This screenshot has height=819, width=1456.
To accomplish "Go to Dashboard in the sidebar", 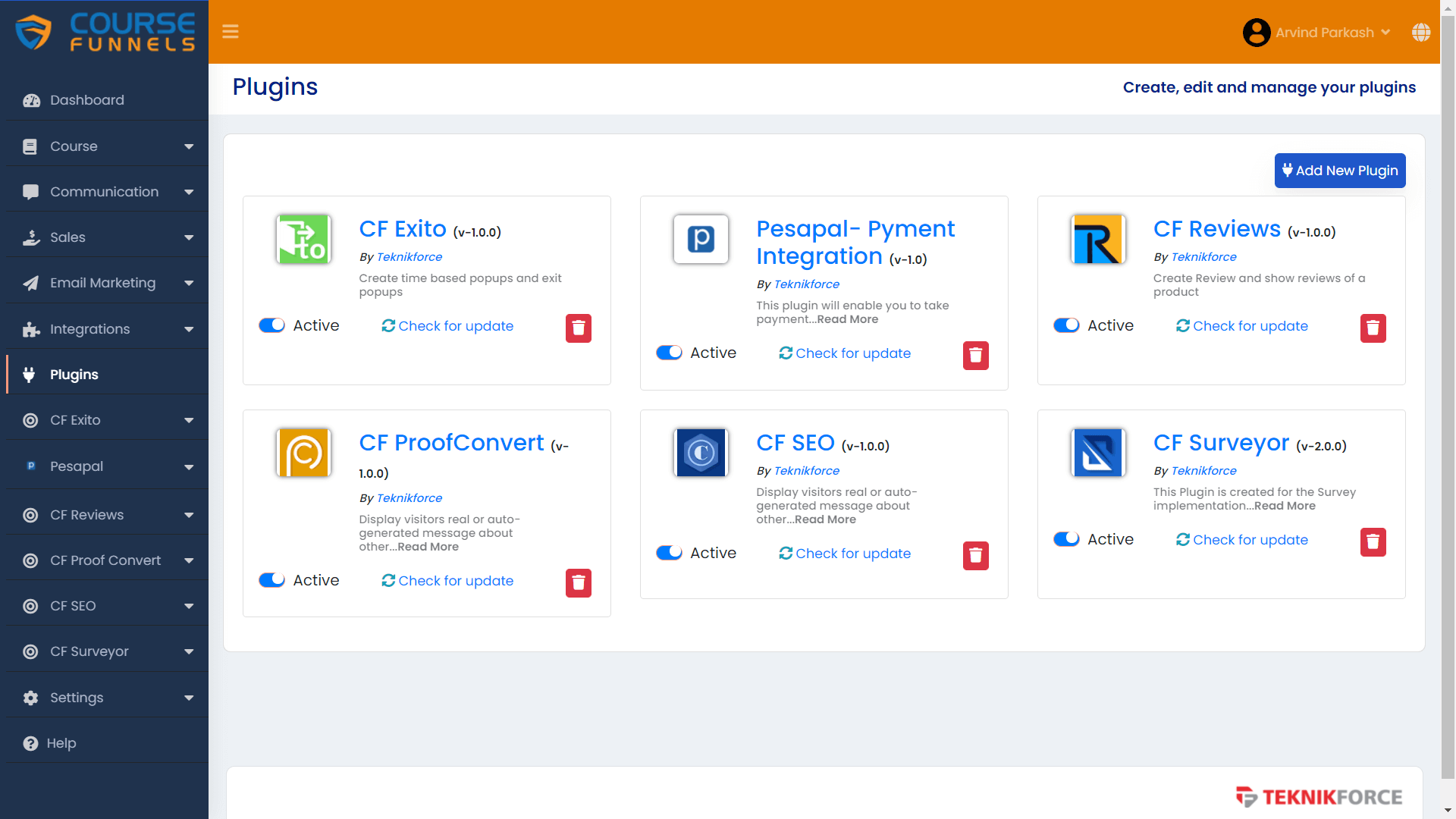I will (107, 100).
